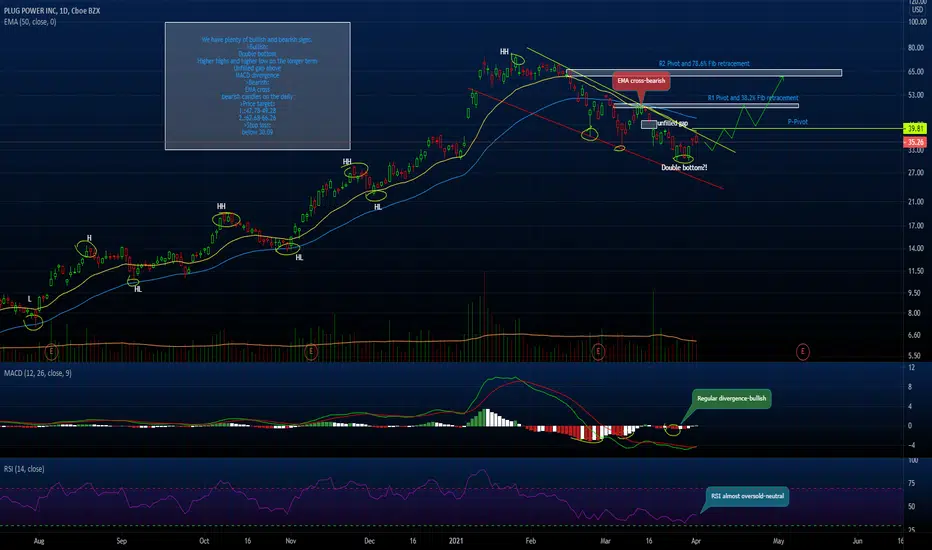This screenshot has height=550, width=932.
Task: Click the single H swing label
Action: (89, 238)
